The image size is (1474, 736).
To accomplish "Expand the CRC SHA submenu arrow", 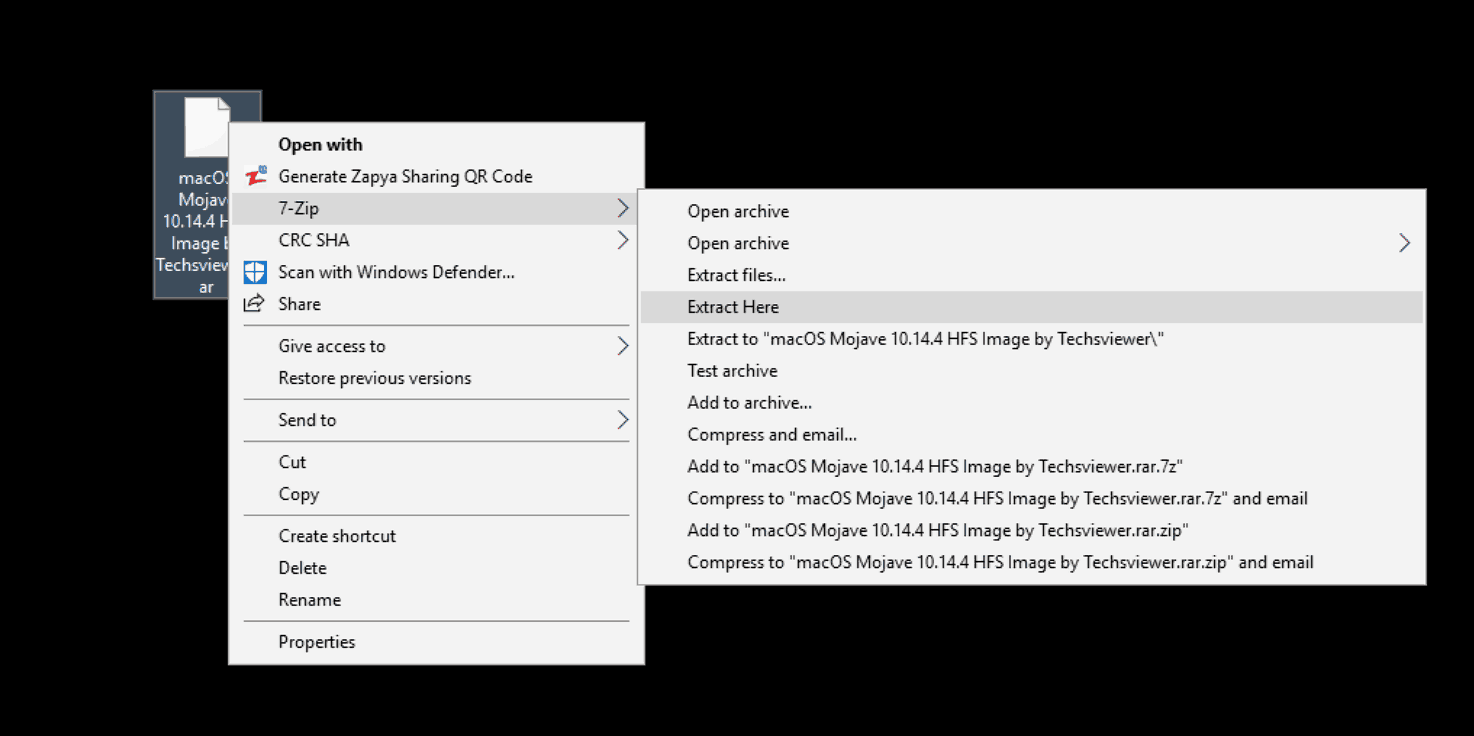I will [622, 240].
